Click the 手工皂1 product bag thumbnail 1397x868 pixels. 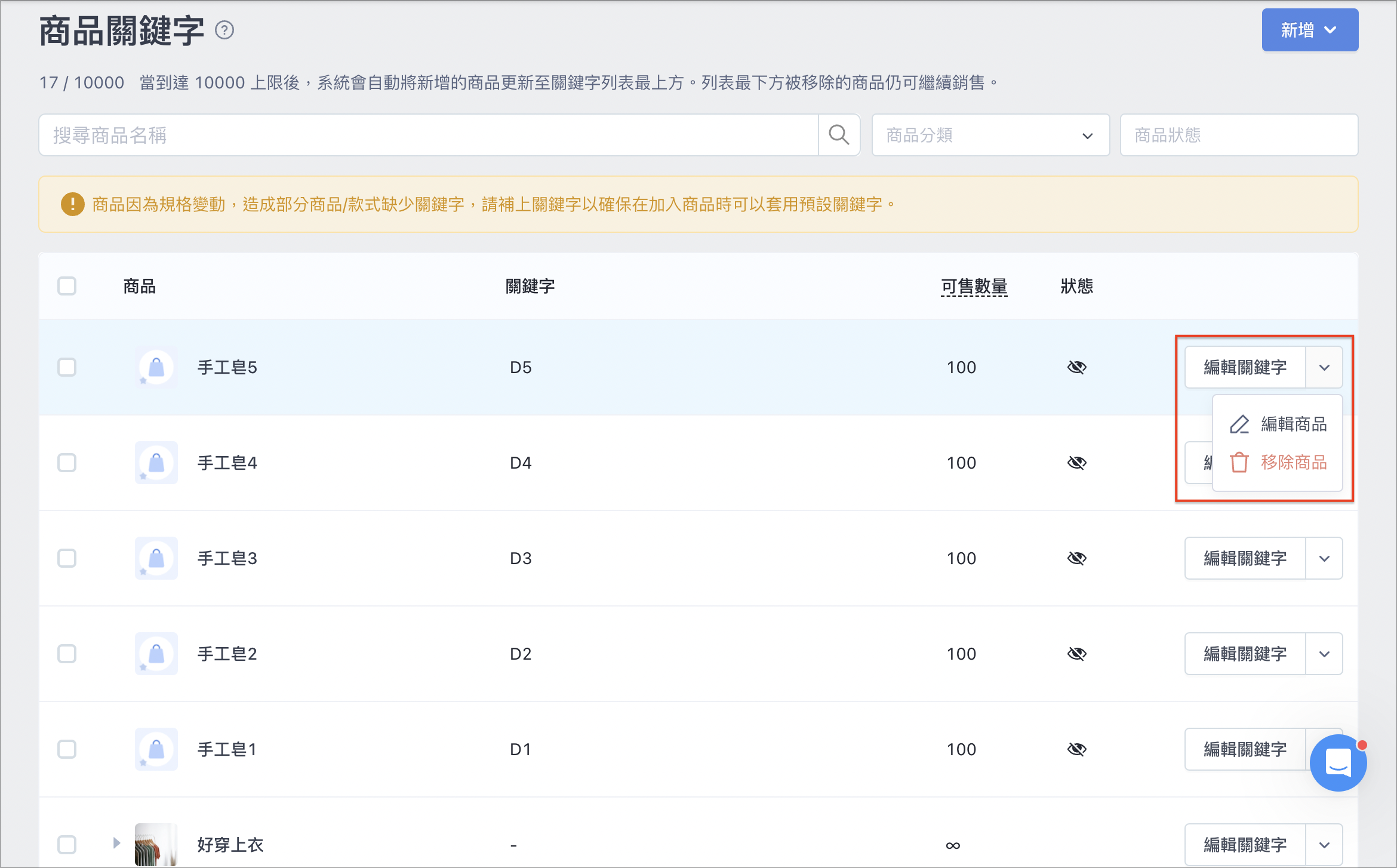click(x=156, y=749)
